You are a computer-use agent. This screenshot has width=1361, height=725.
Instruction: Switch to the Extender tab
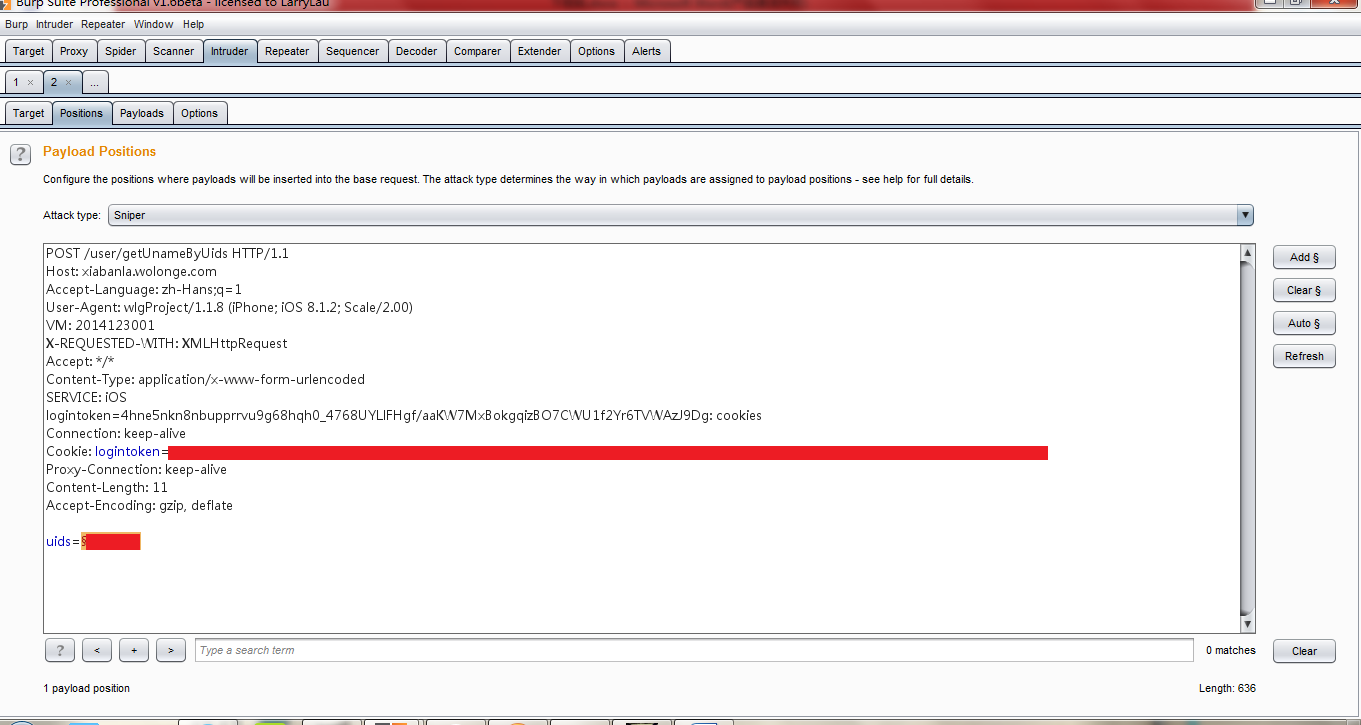tap(540, 51)
